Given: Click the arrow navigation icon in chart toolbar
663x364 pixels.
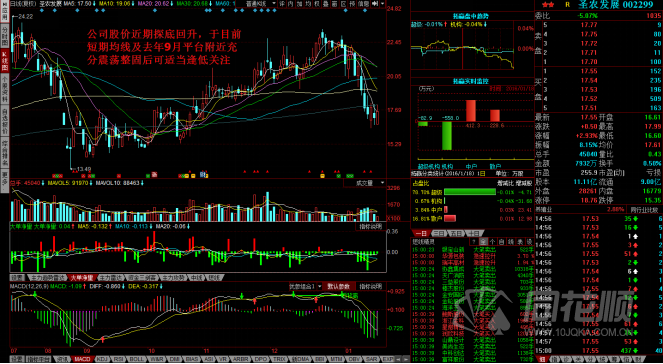Looking at the screenshot, I should click(374, 4).
